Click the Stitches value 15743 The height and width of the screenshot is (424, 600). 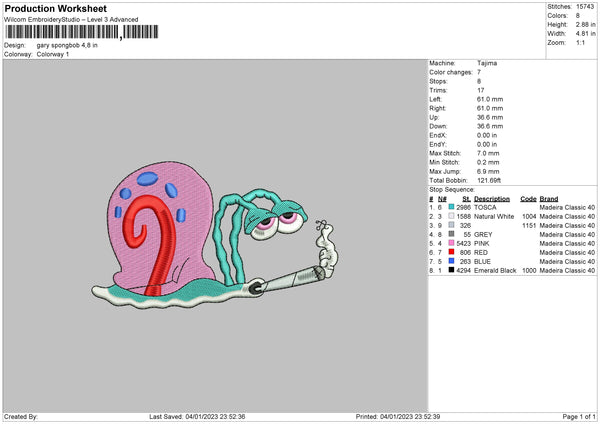click(585, 7)
